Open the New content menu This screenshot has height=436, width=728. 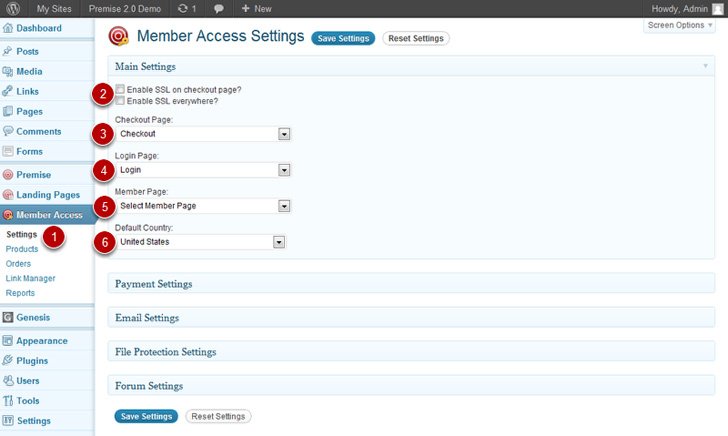click(x=256, y=9)
